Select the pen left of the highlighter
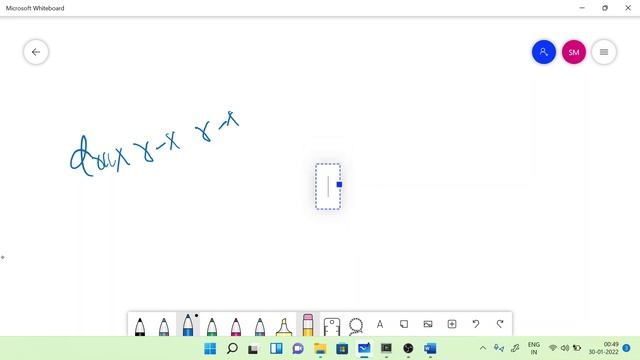 click(x=260, y=326)
